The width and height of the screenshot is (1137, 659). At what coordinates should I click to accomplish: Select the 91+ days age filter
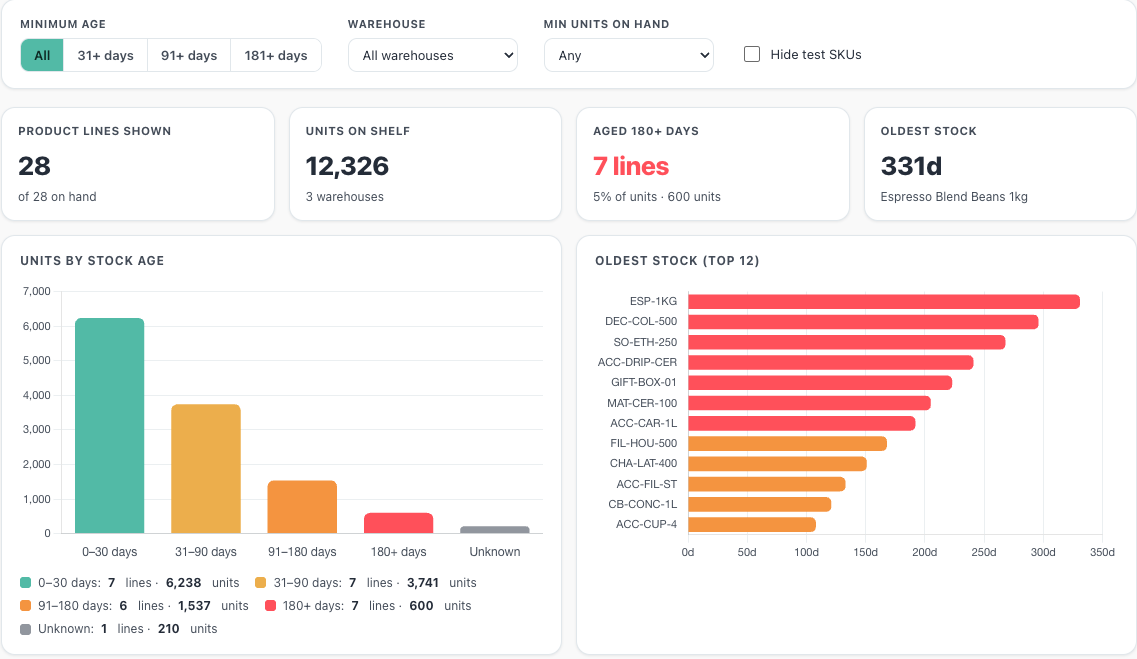189,55
